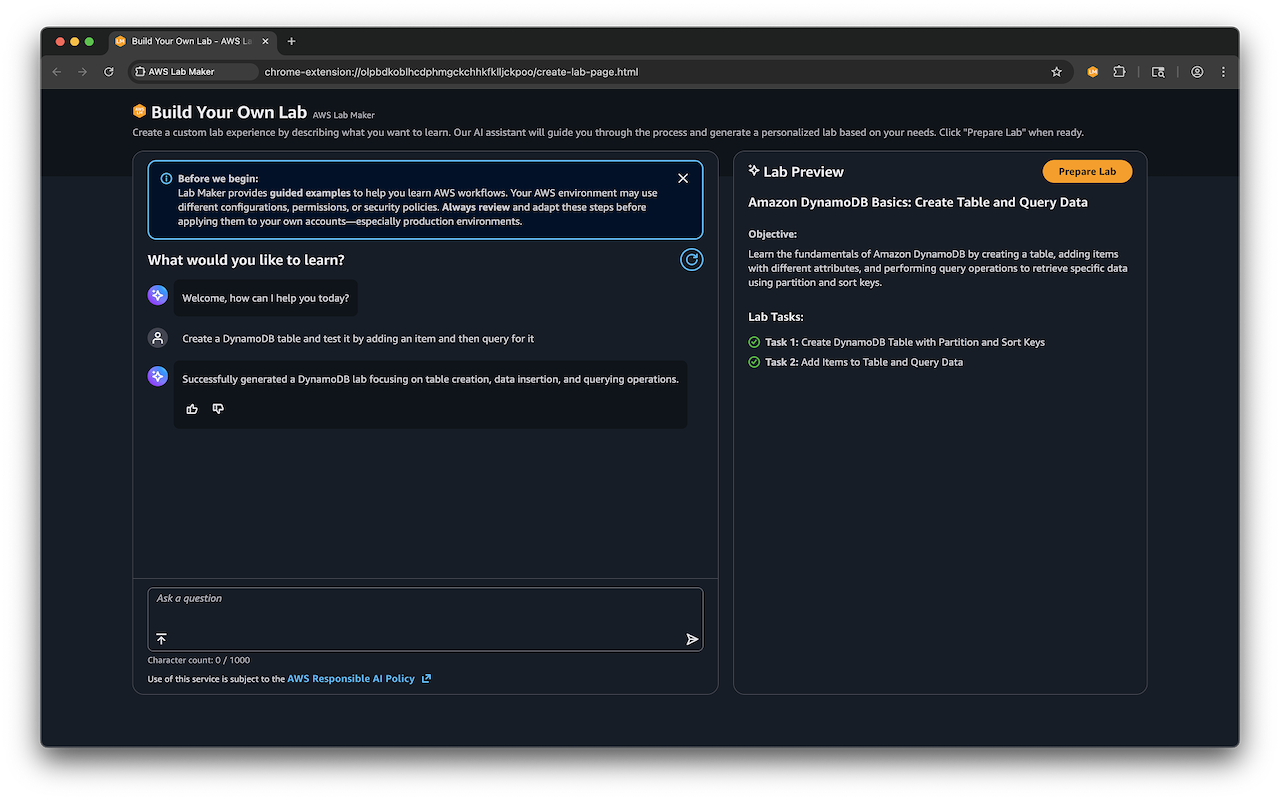Click Task 2 green check icon
The height and width of the screenshot is (800, 1280).
tap(754, 362)
